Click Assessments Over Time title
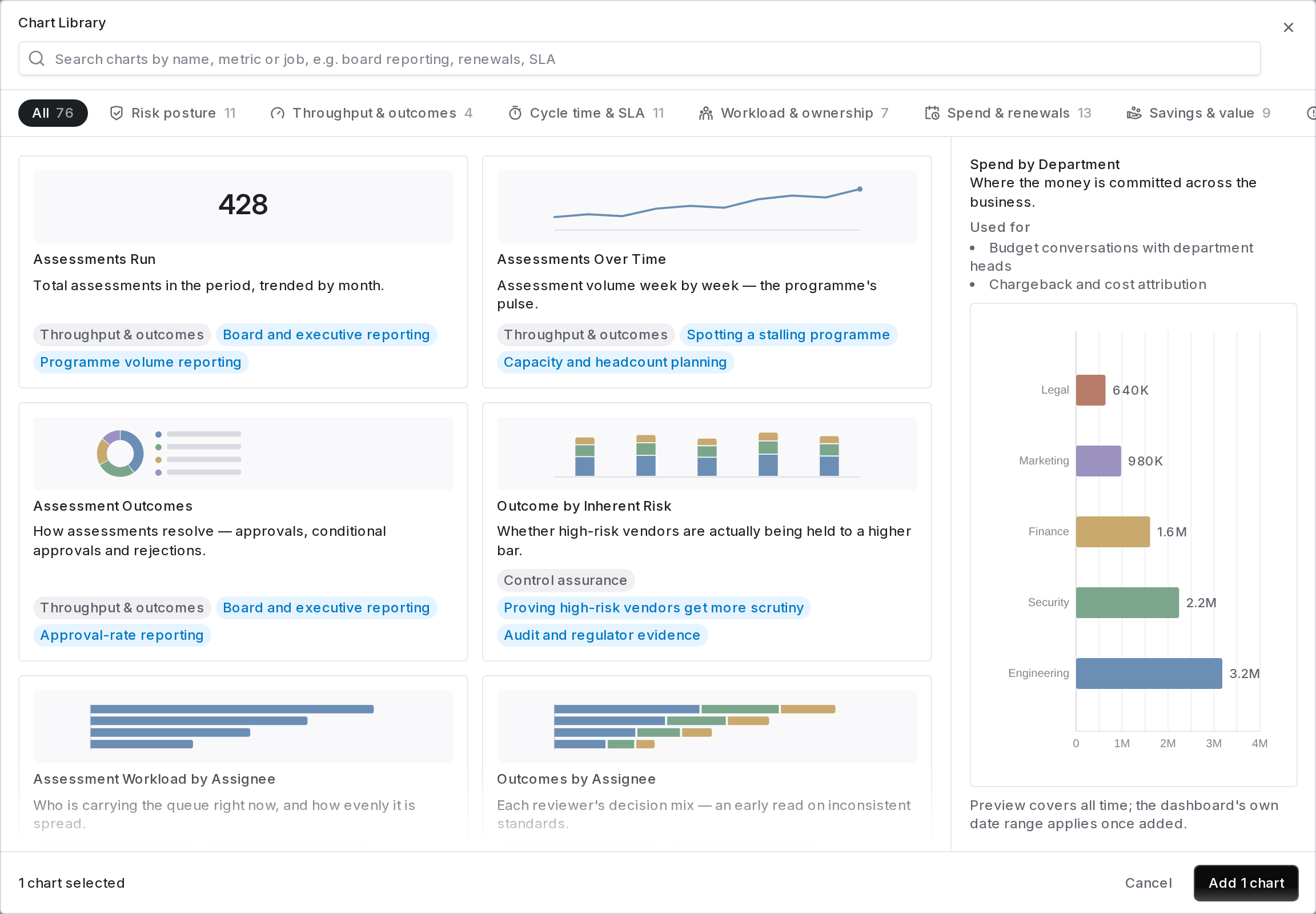This screenshot has width=1316, height=914. click(x=581, y=259)
